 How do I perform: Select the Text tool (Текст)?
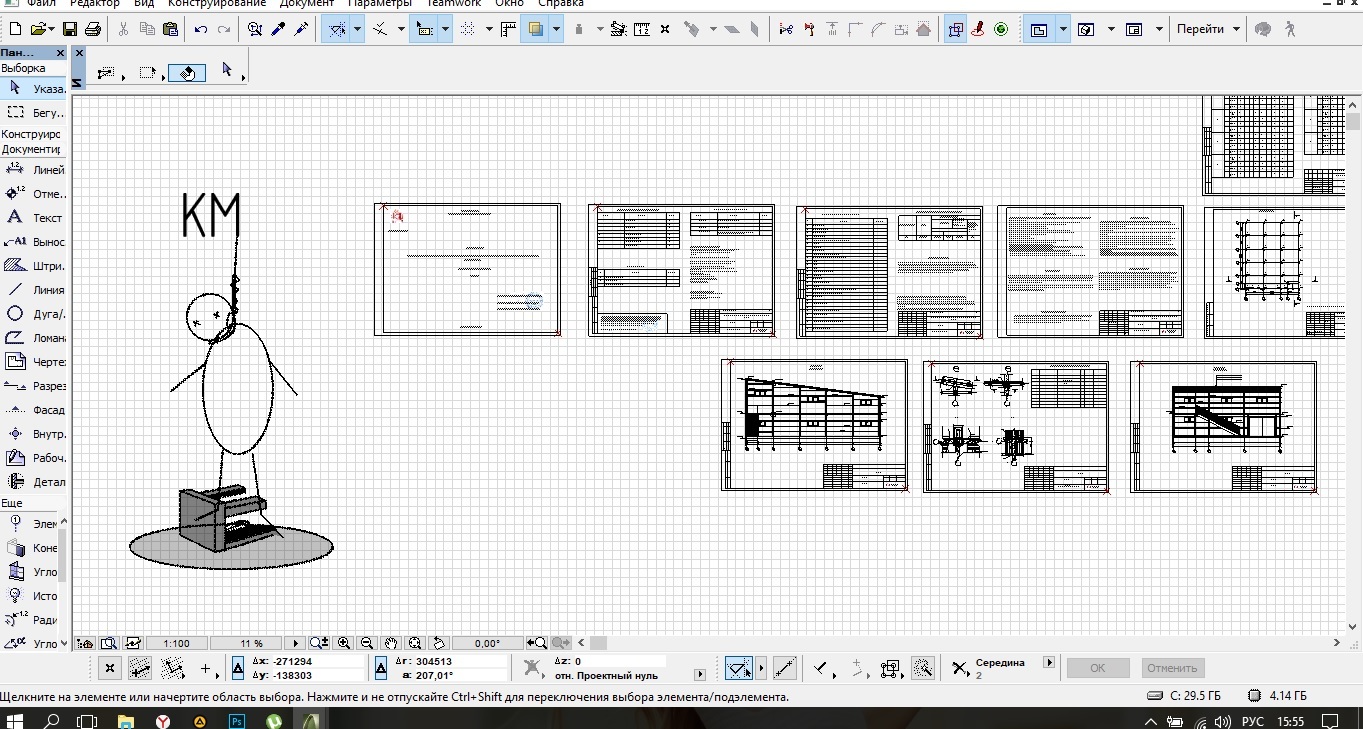click(x=33, y=218)
